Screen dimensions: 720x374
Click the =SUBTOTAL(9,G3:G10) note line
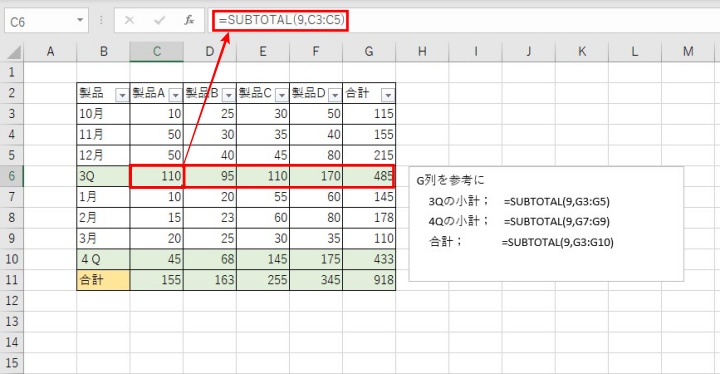pyautogui.click(x=557, y=242)
